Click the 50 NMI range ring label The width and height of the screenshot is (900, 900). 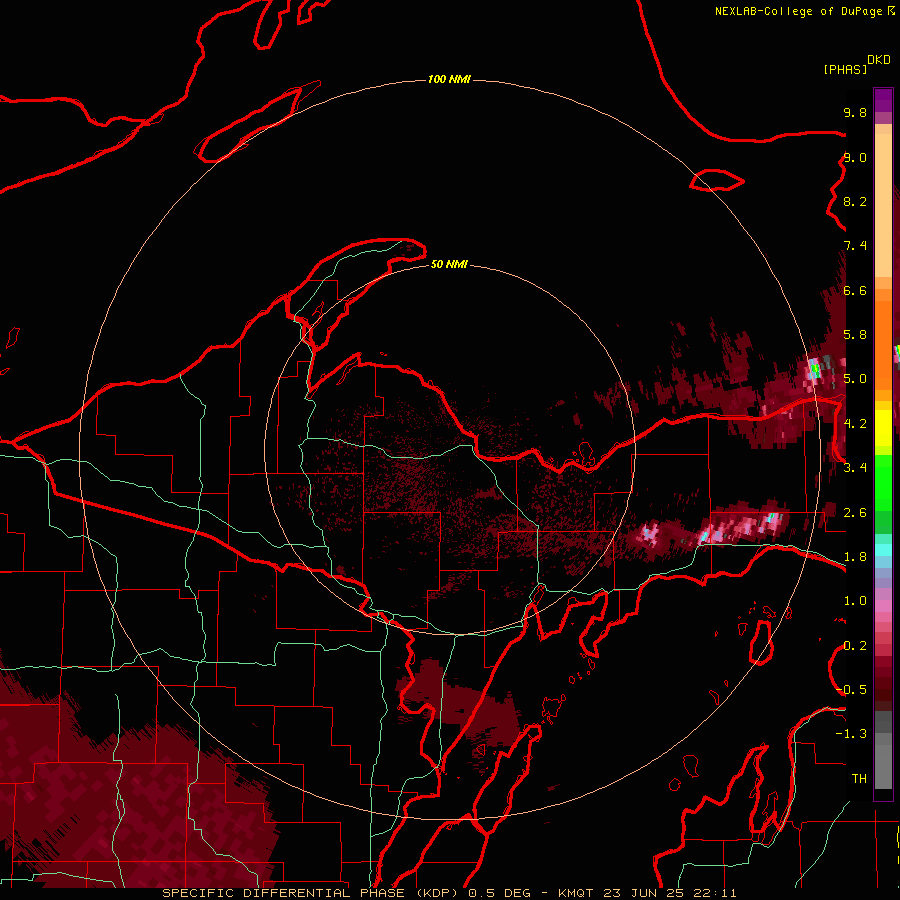(449, 264)
